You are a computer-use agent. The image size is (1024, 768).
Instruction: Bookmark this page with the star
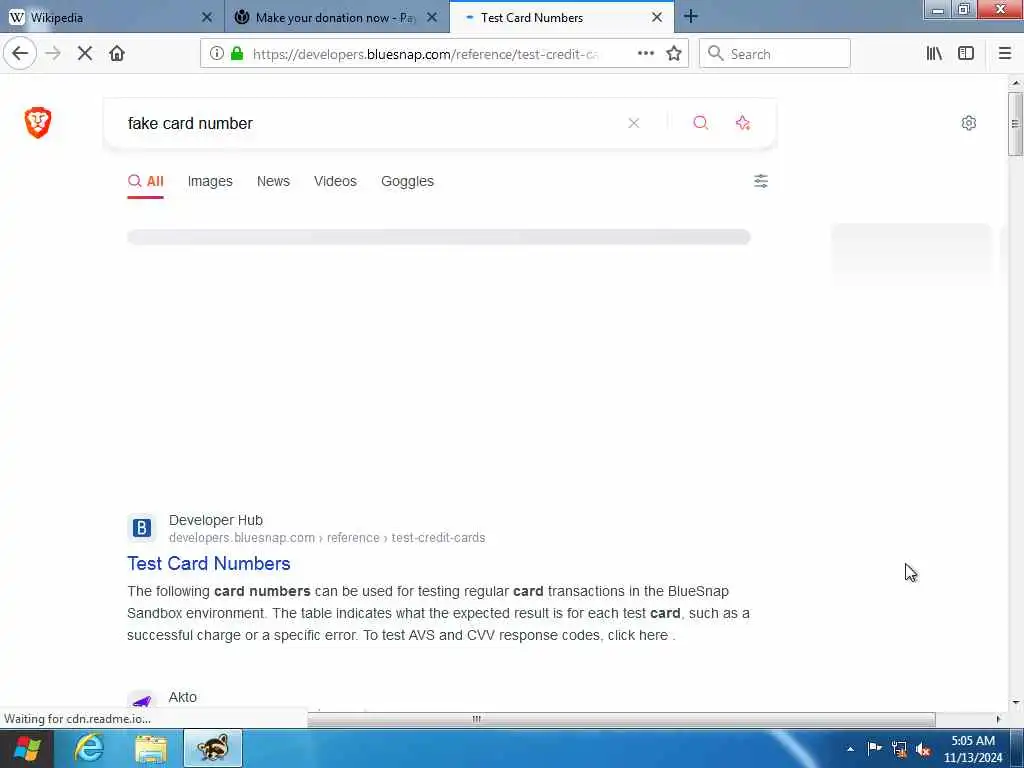pyautogui.click(x=674, y=54)
